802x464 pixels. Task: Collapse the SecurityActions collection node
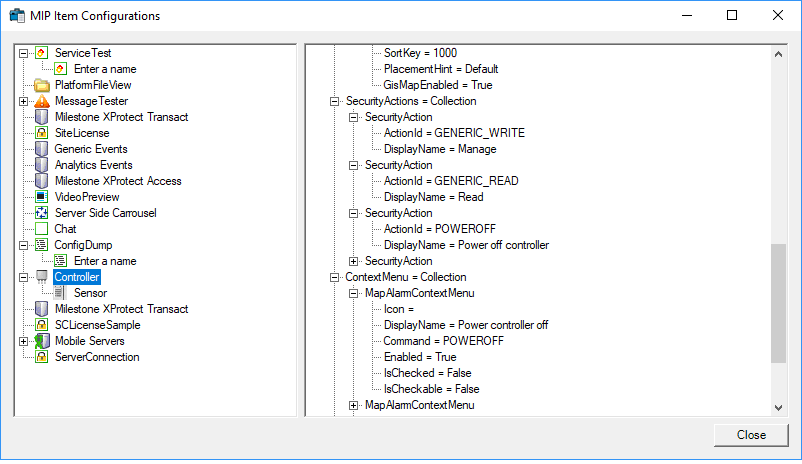coord(335,101)
